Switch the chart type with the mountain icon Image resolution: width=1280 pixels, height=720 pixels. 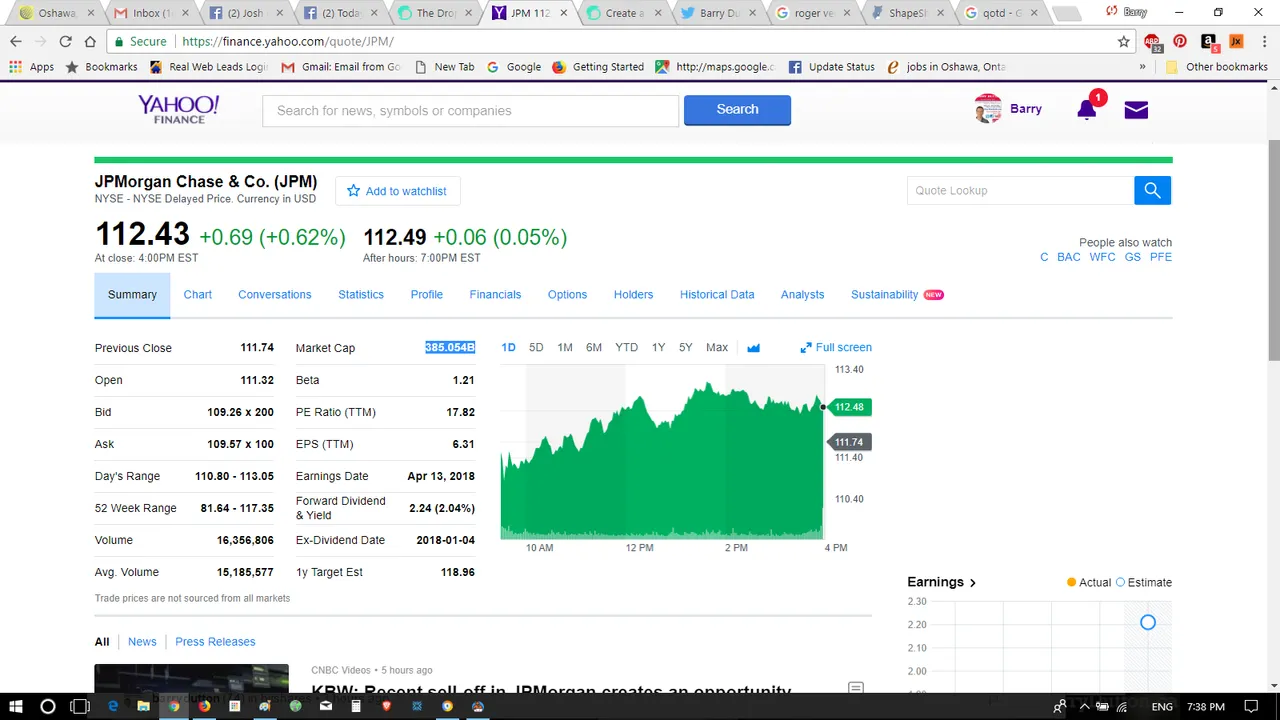tap(753, 348)
